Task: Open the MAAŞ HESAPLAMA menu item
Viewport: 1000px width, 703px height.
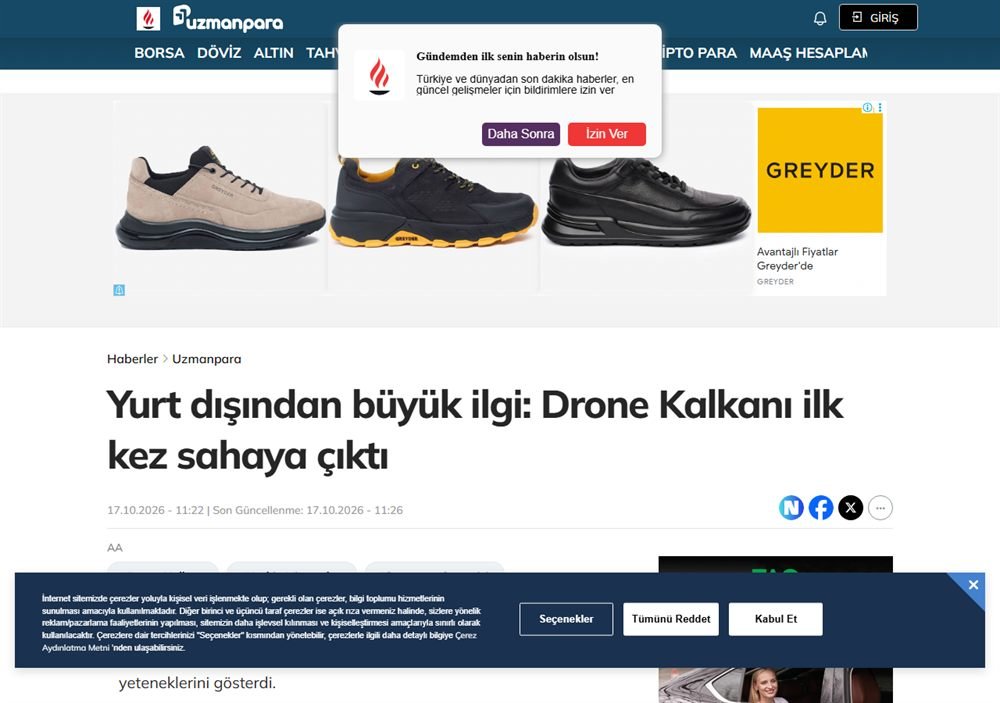Action: [x=808, y=53]
